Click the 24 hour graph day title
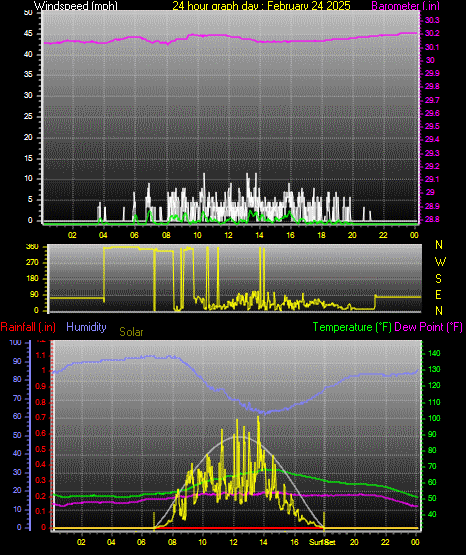The height and width of the screenshot is (555, 466). pyautogui.click(x=261, y=6)
